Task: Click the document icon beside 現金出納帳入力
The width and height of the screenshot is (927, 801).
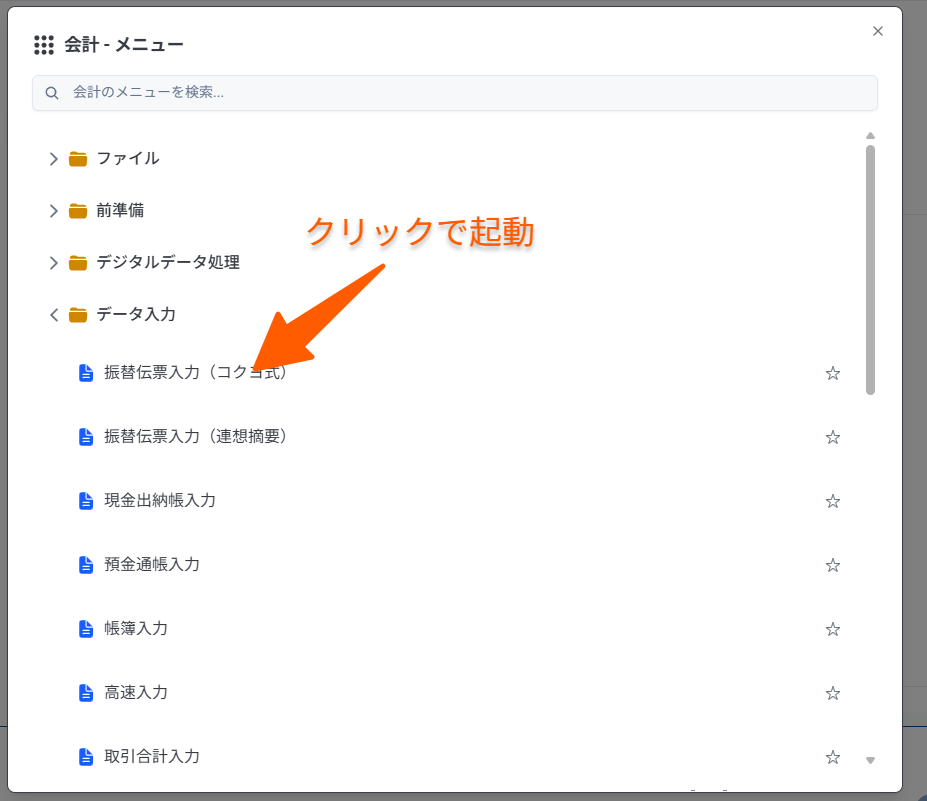Action: click(84, 500)
